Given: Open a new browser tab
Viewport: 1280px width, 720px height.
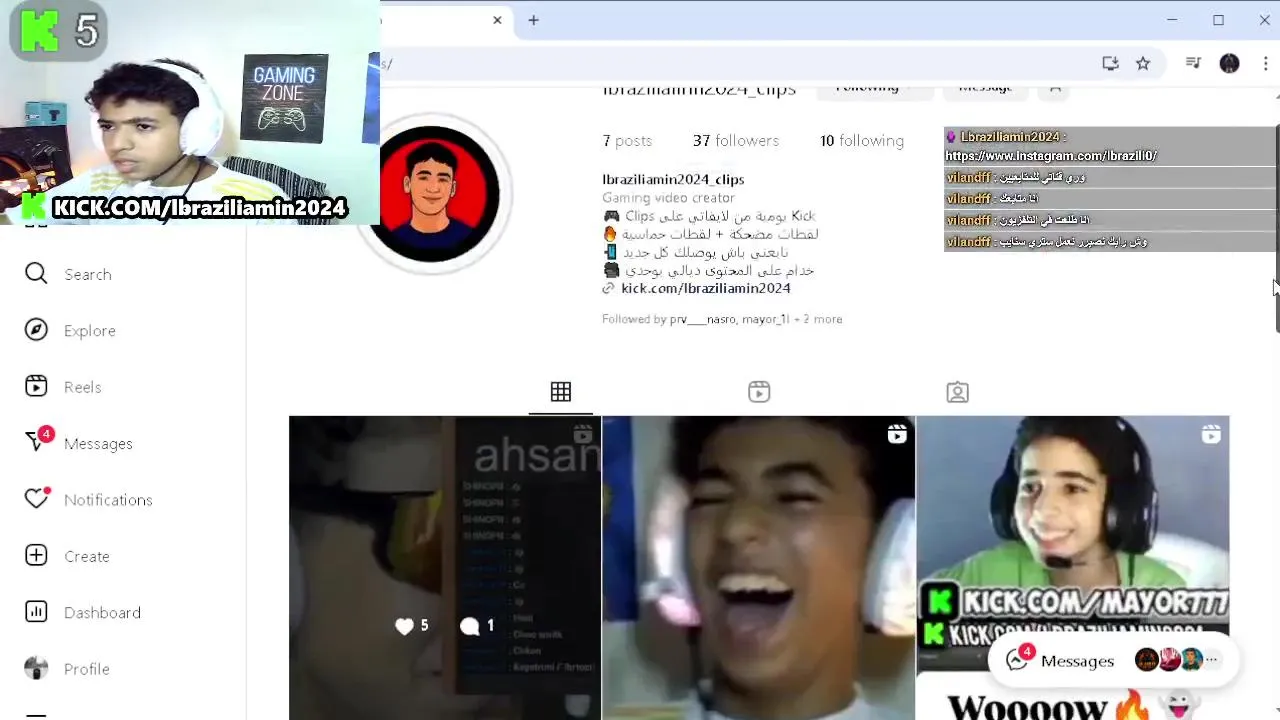Looking at the screenshot, I should (533, 20).
